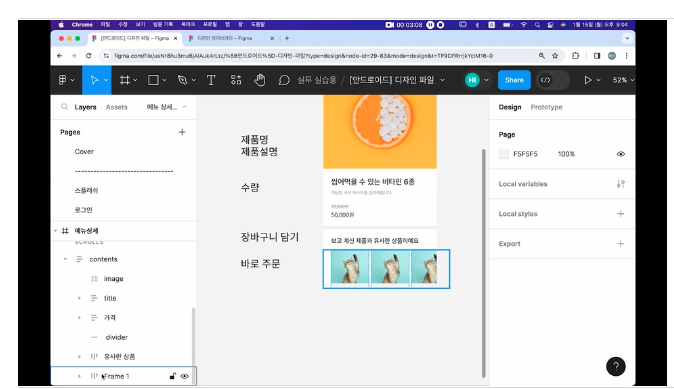Select the divider layer
This screenshot has width=674, height=389.
click(x=116, y=337)
